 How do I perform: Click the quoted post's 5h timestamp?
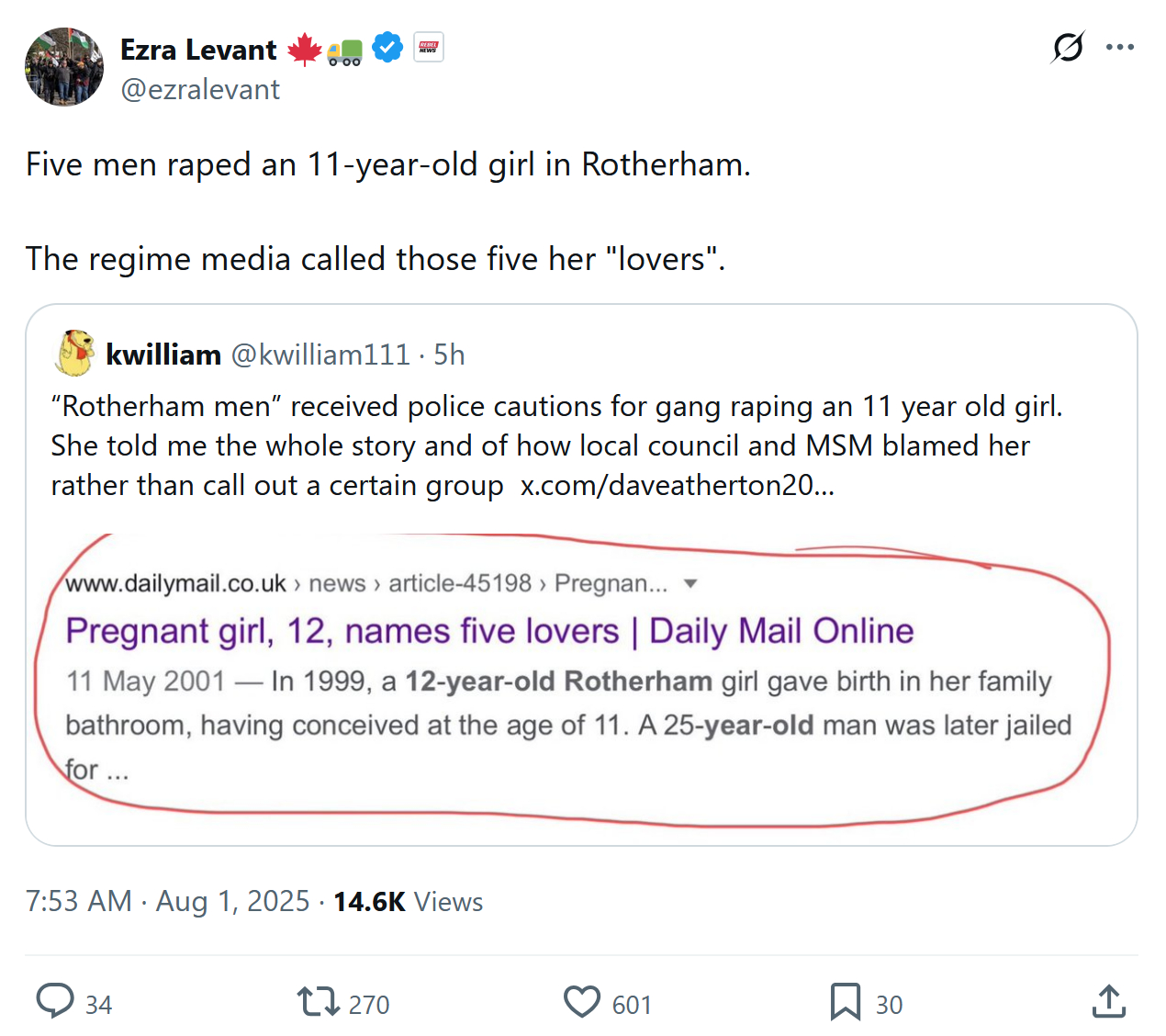[x=449, y=355]
